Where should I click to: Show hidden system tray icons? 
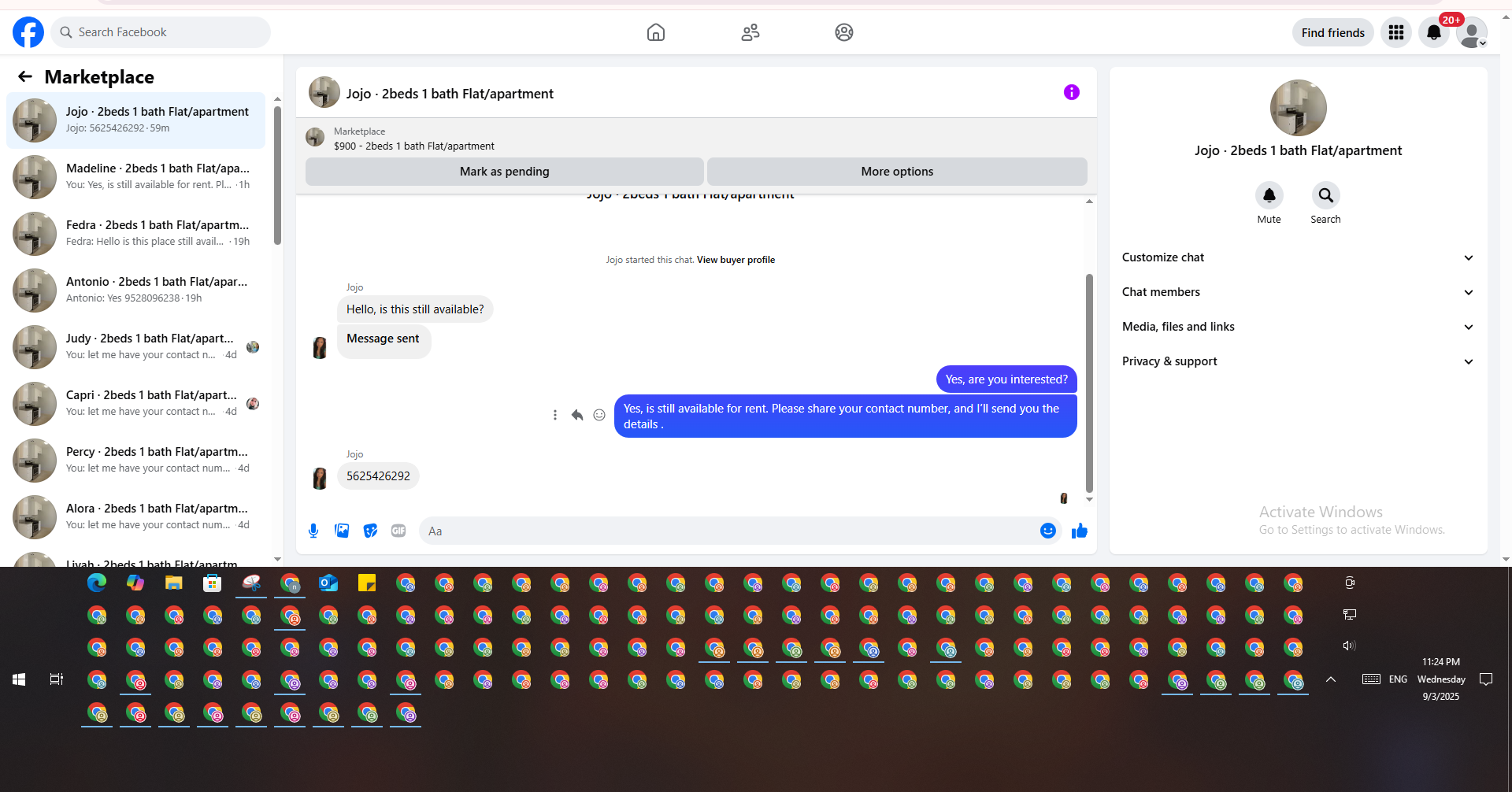[1331, 679]
